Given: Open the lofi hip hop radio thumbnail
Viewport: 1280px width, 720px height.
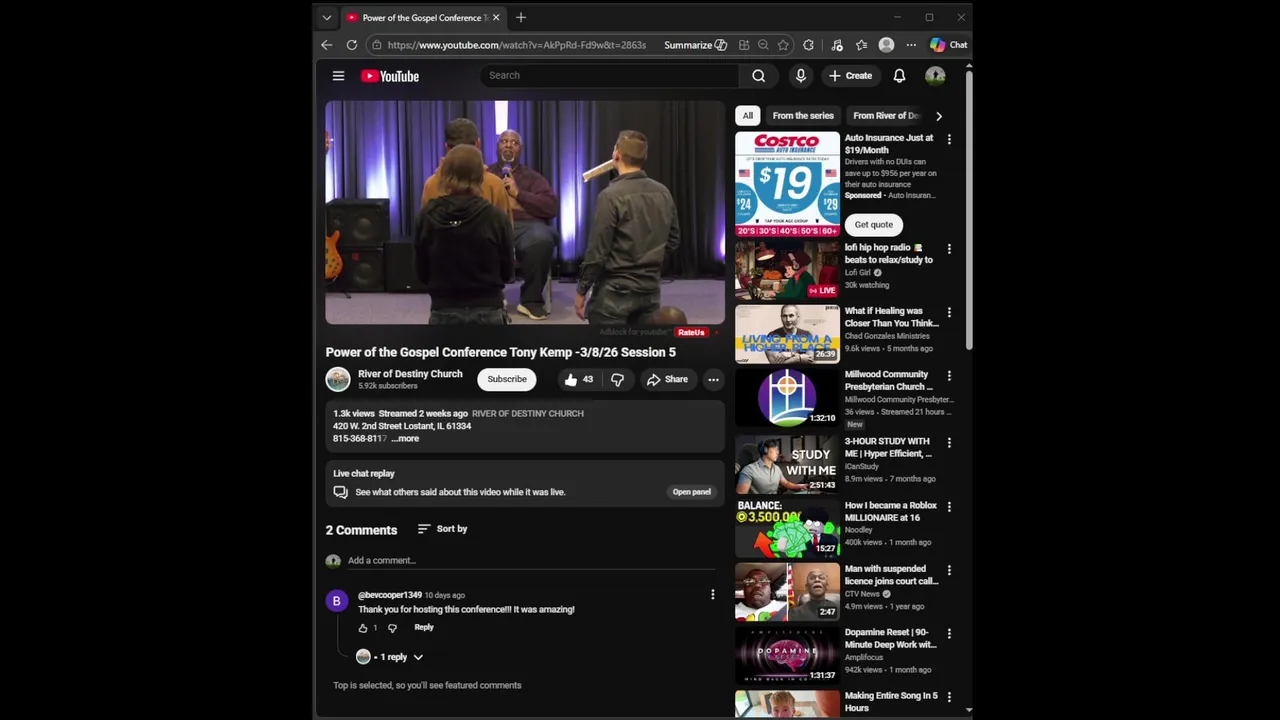Looking at the screenshot, I should 787,270.
